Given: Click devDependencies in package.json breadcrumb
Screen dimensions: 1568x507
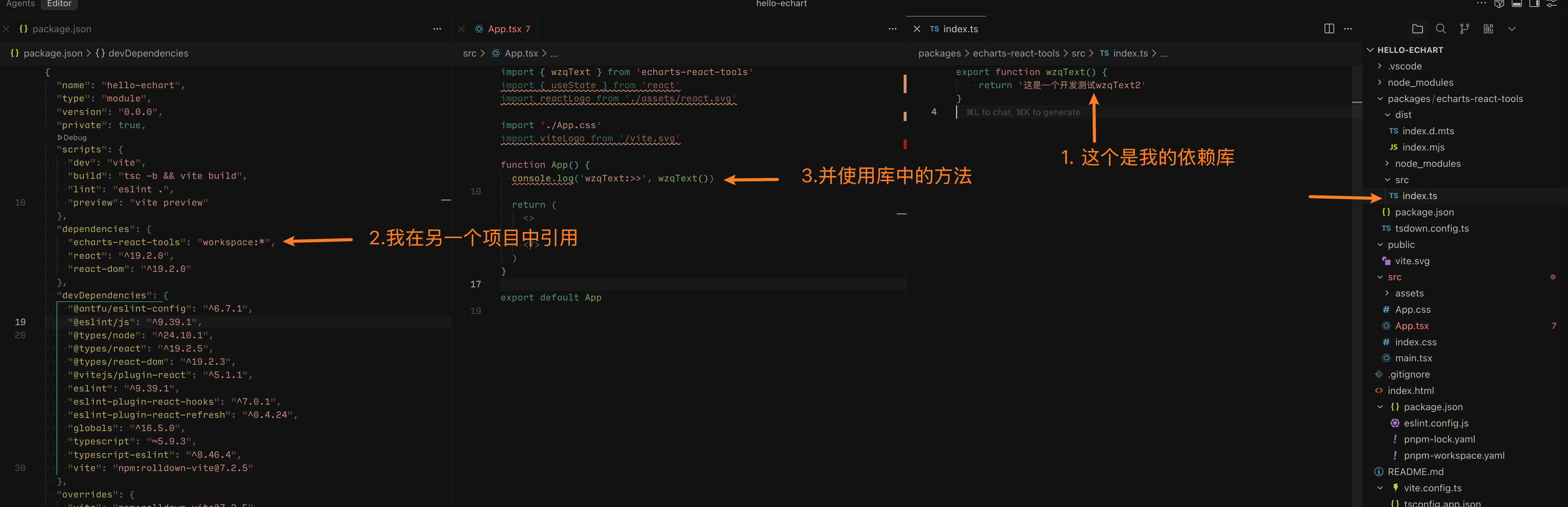Looking at the screenshot, I should tap(148, 54).
